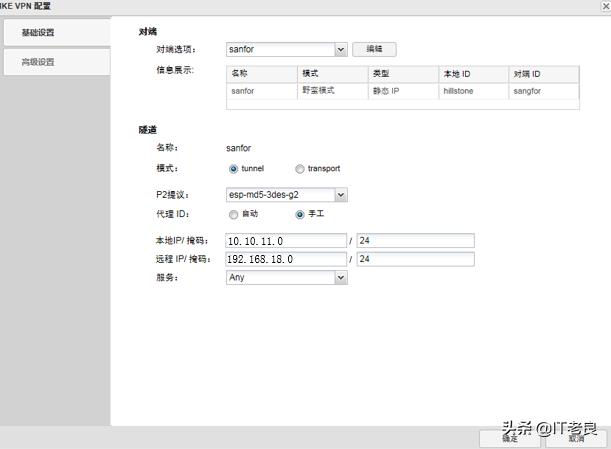This screenshot has width=611, height=449.
Task: Click the 模式 column header in table
Action: coord(333,74)
